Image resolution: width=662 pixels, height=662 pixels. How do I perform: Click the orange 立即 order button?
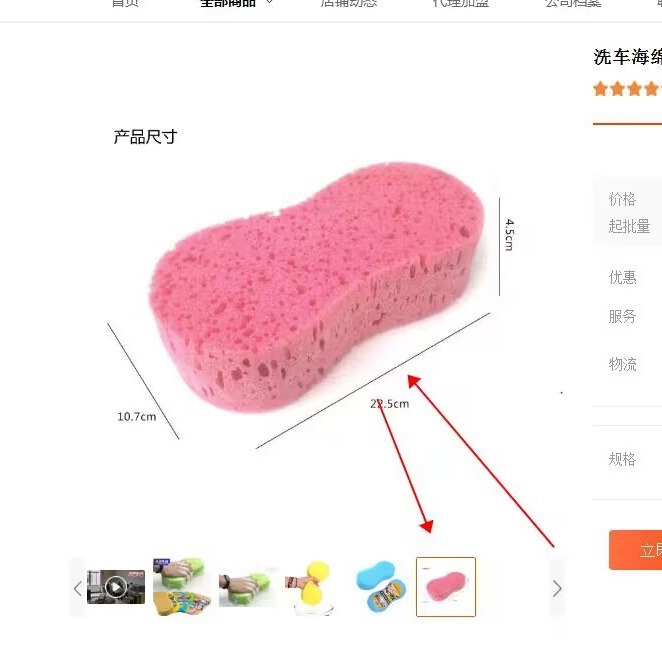coord(635,550)
